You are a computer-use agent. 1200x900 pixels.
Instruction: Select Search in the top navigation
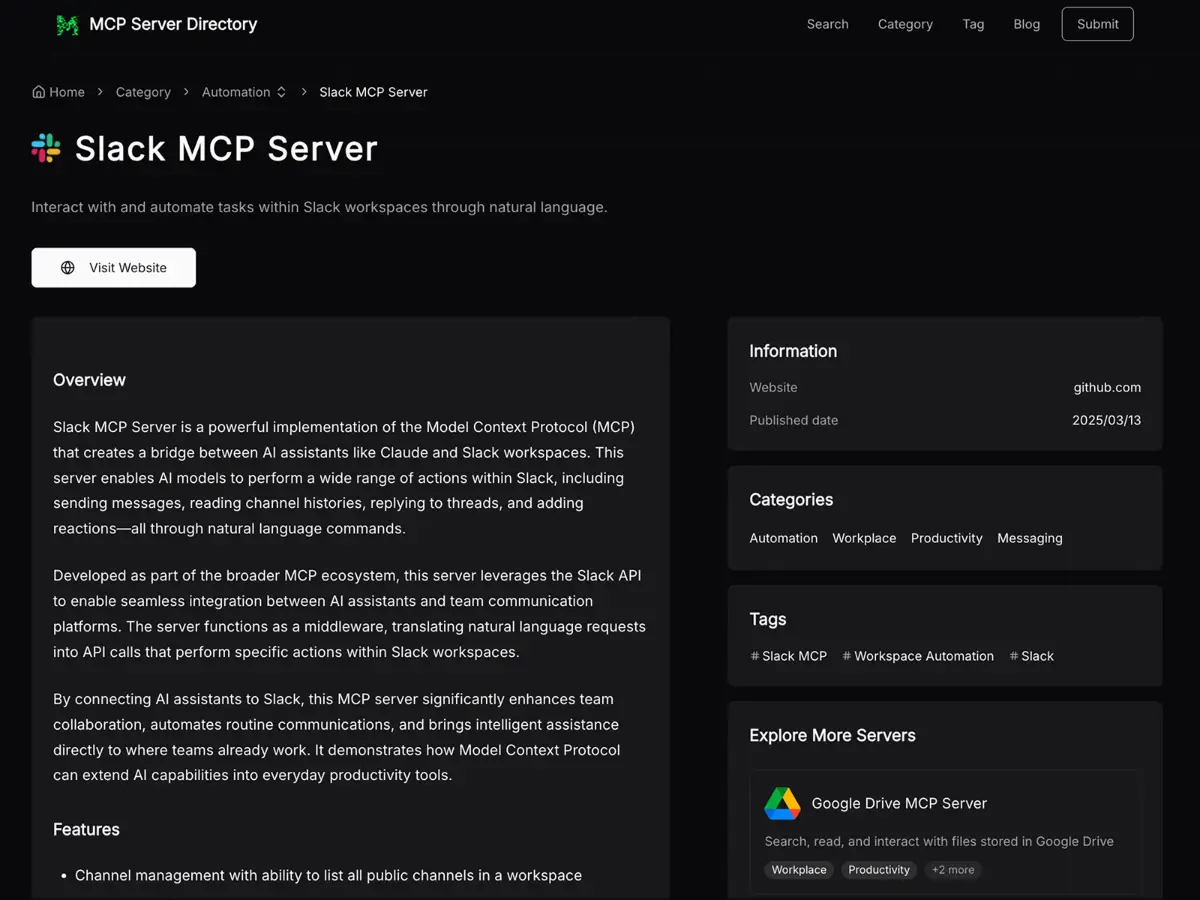click(x=827, y=23)
